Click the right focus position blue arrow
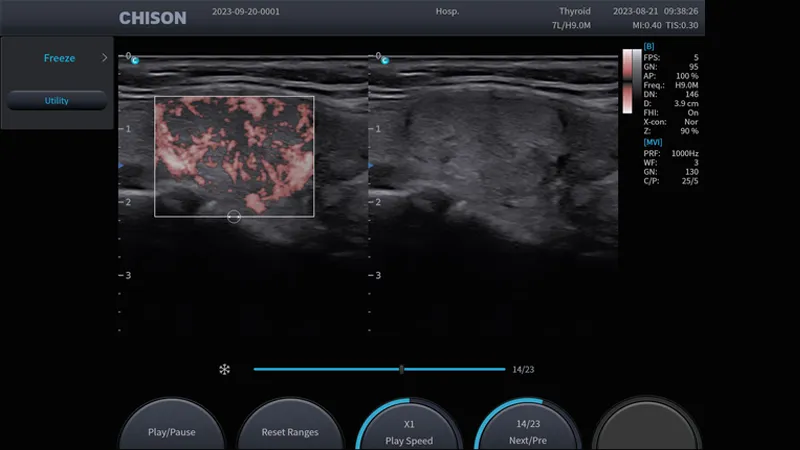 [371, 166]
